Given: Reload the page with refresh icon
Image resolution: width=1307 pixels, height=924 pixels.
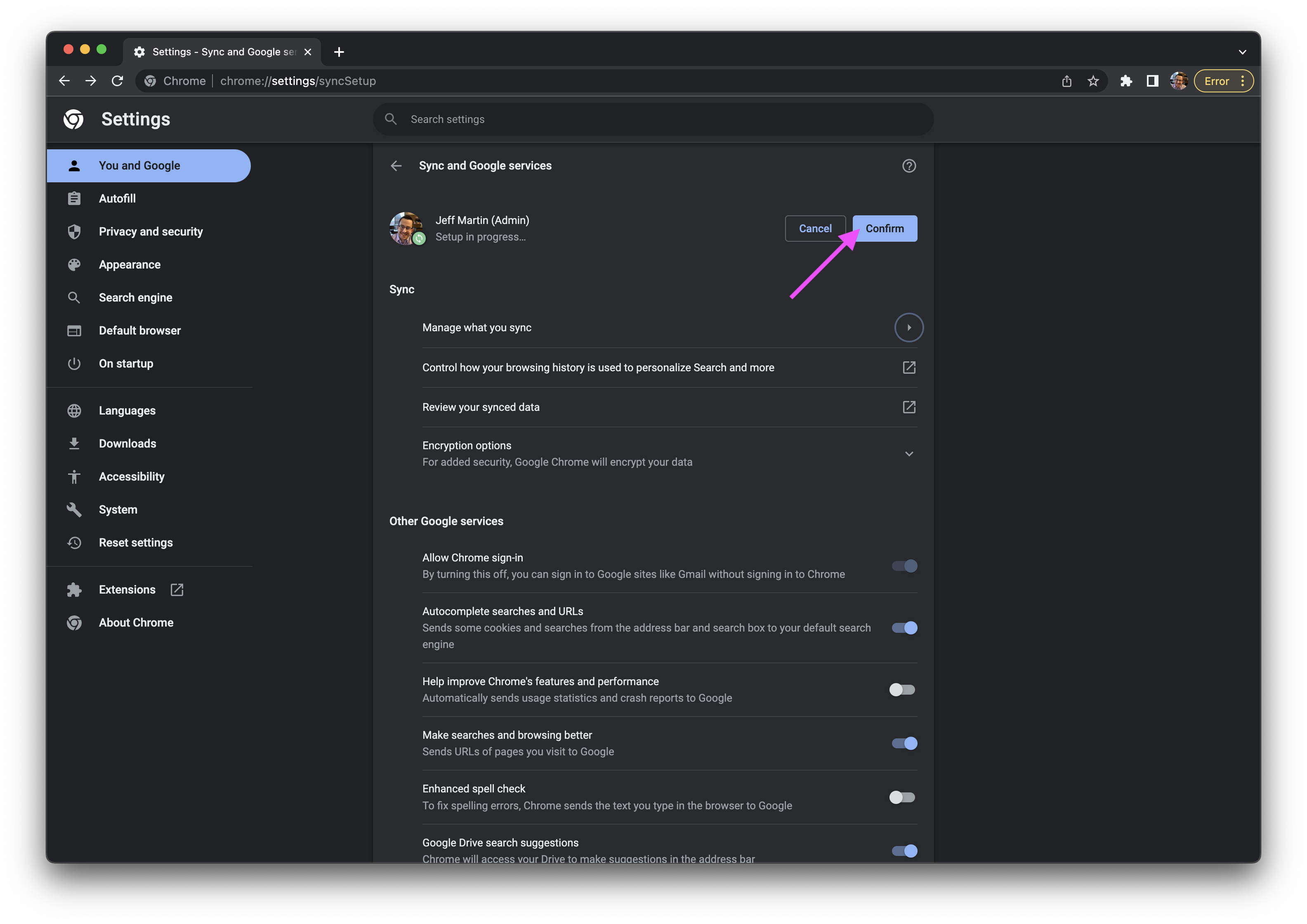Looking at the screenshot, I should [x=117, y=81].
